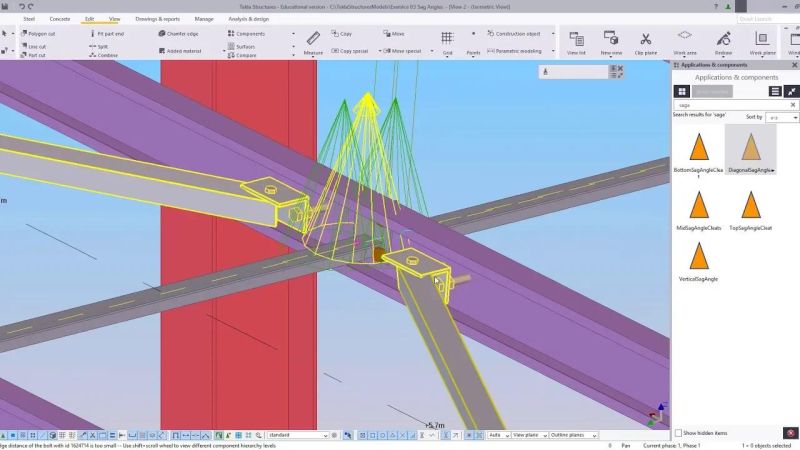Click the collapse arrows button in components panel

791,91
